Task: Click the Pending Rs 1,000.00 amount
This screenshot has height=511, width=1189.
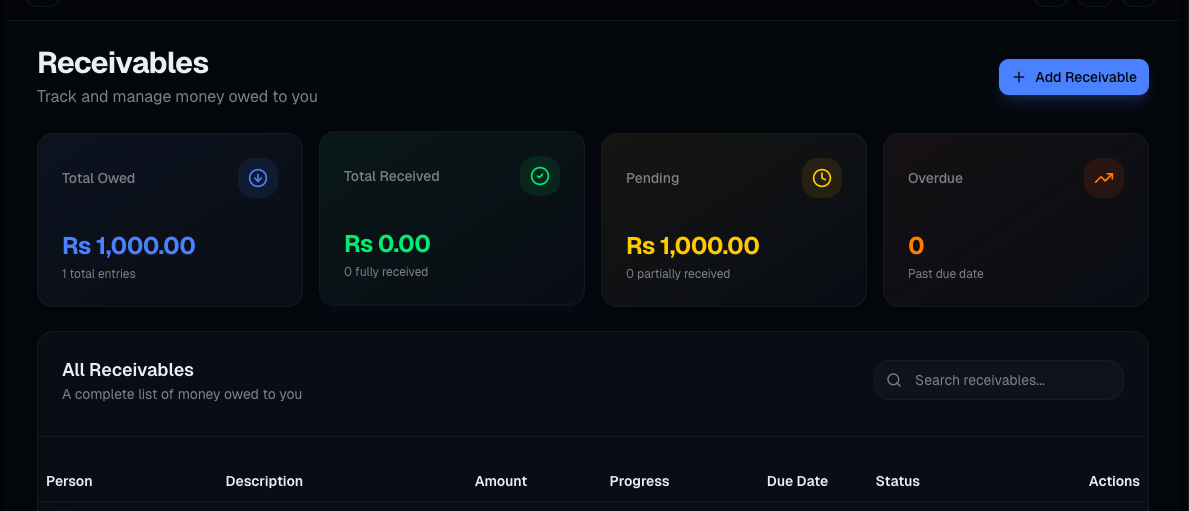Action: click(692, 245)
